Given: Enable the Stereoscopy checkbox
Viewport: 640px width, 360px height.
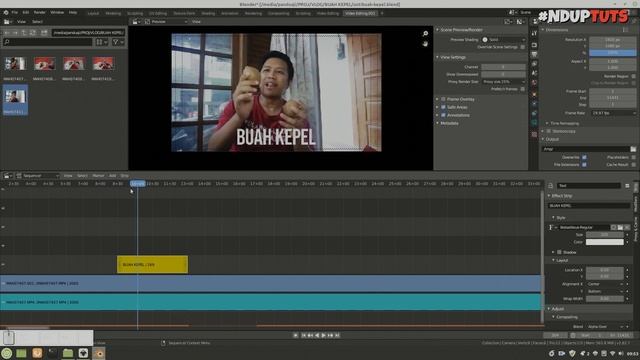Looking at the screenshot, I should 549,131.
